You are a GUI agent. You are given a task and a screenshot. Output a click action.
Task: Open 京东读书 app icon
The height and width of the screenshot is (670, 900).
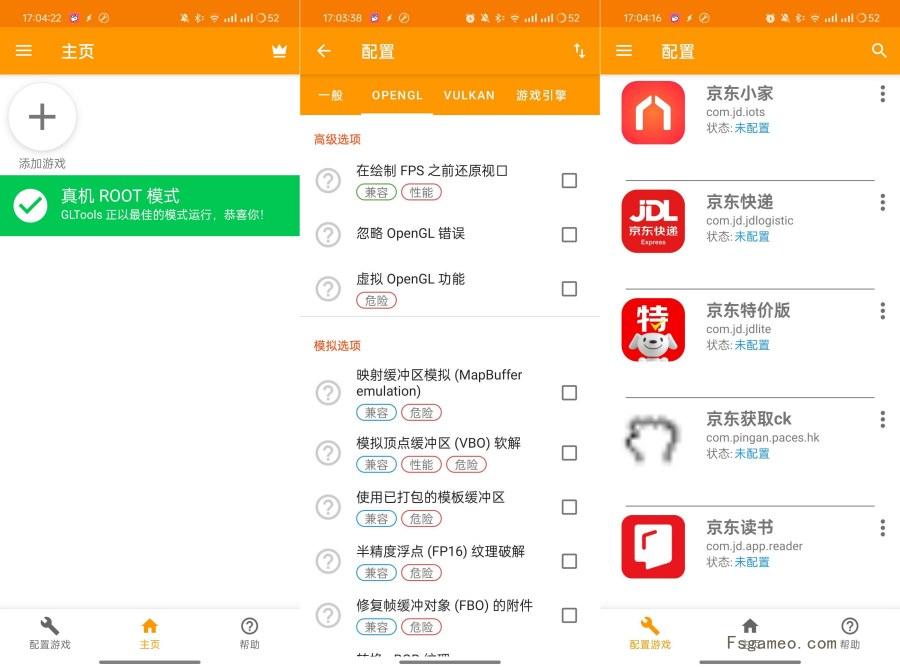click(653, 547)
